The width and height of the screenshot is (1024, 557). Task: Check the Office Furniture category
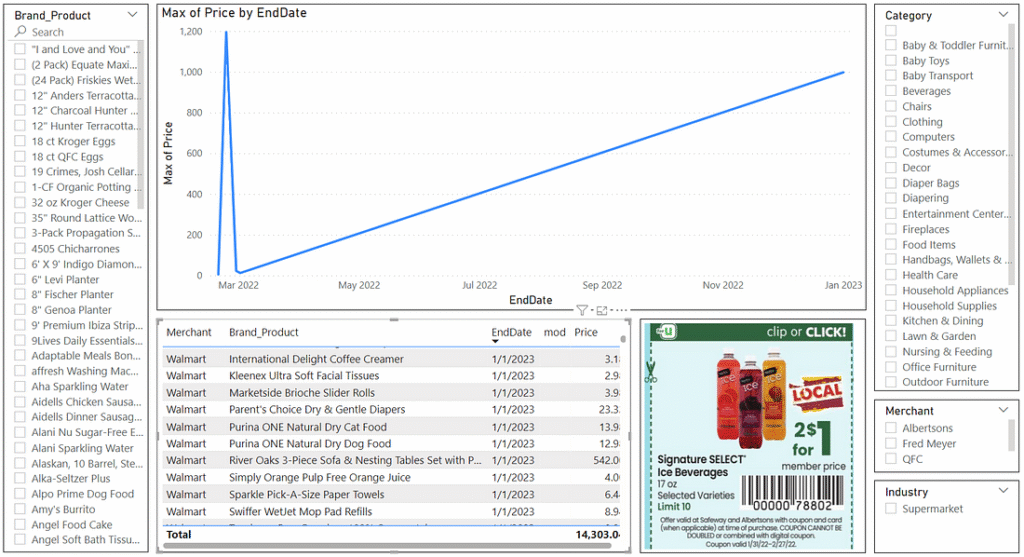tap(891, 366)
